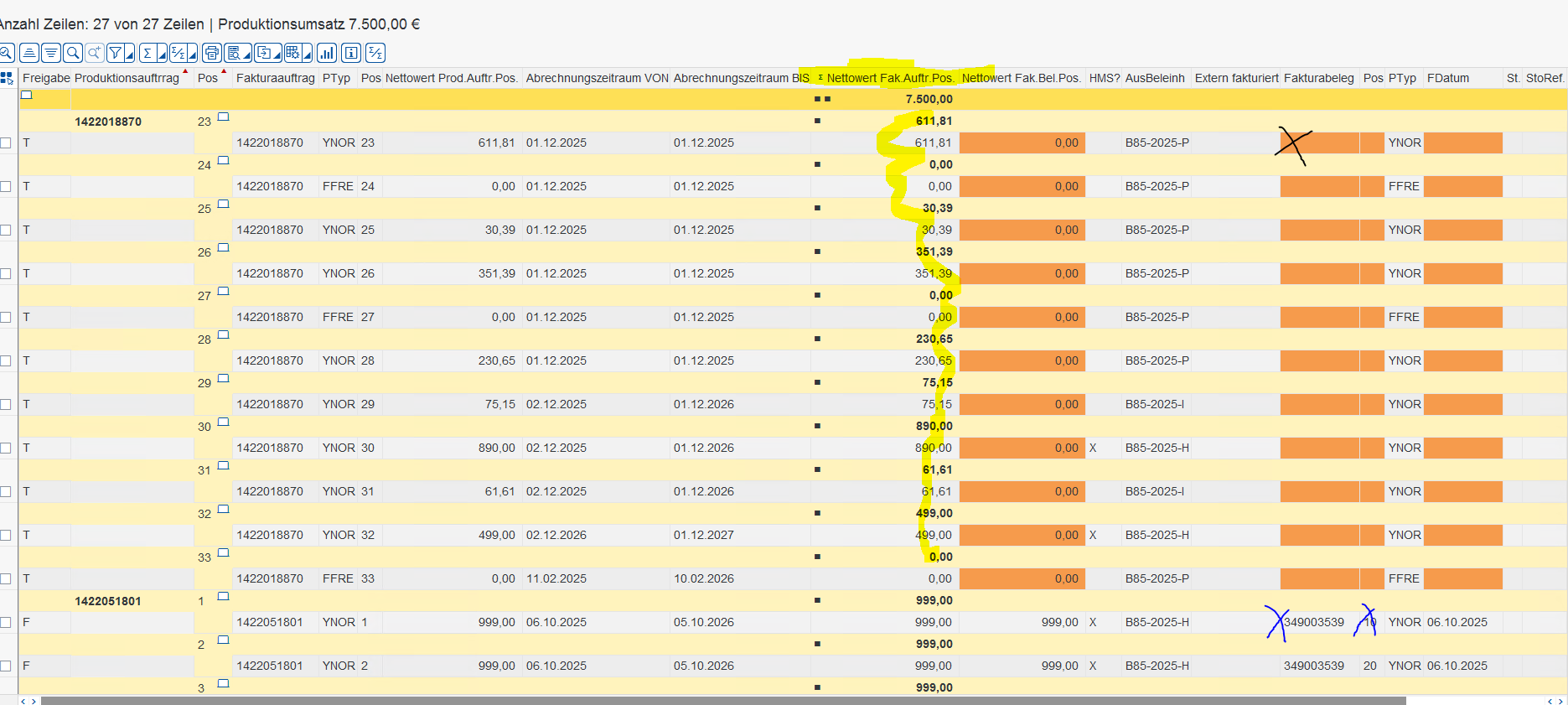Screen dimensions: 1568x705
Task: Open the export dropdown arrow
Action: pyautogui.click(x=277, y=54)
